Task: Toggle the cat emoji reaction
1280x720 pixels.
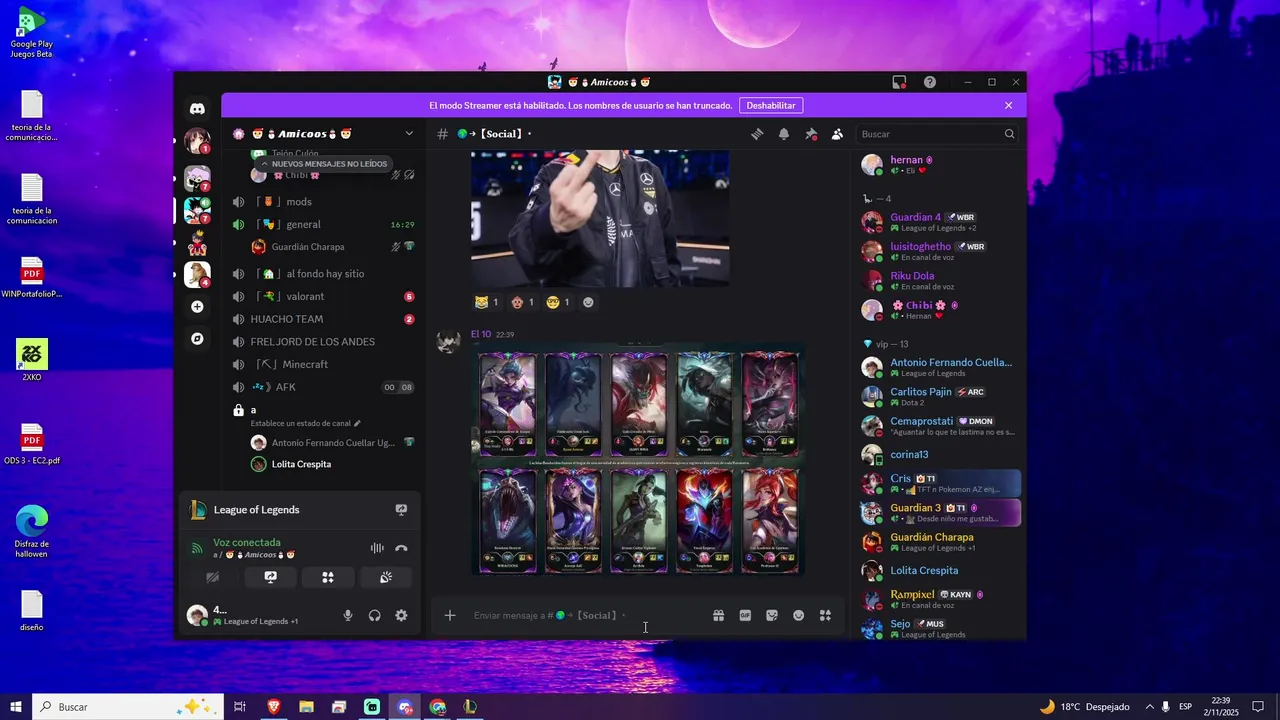Action: (487, 302)
